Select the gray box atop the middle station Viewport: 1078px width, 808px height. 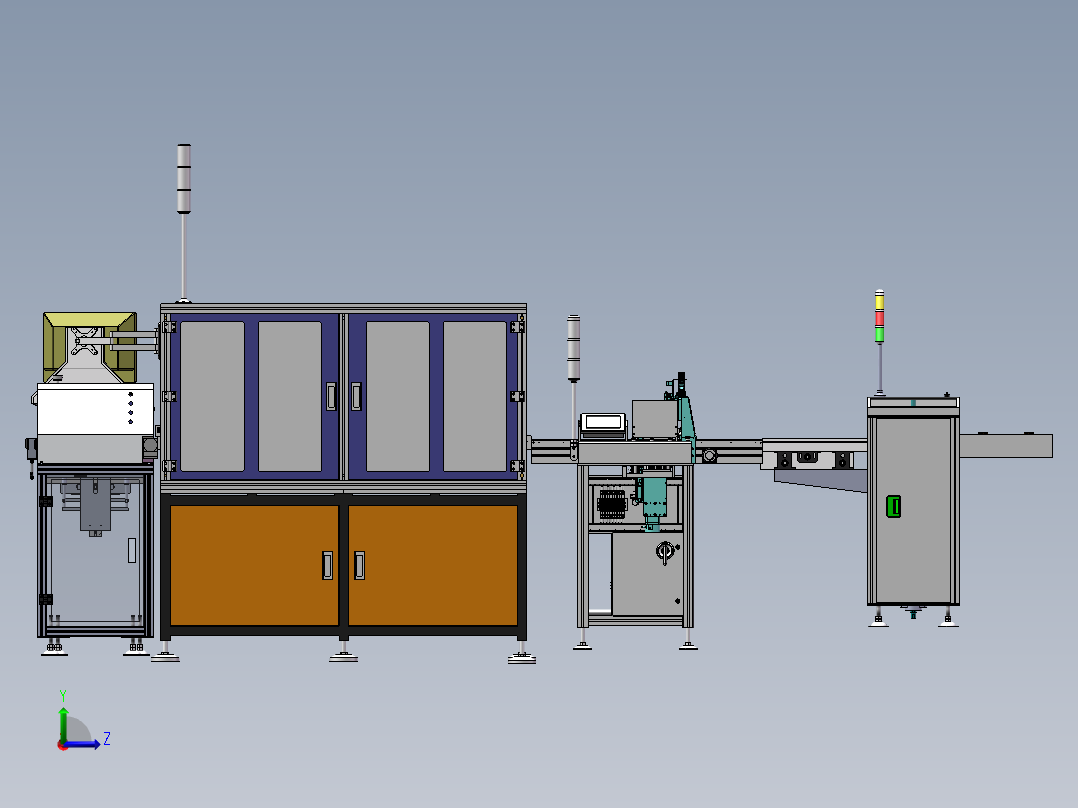(654, 419)
